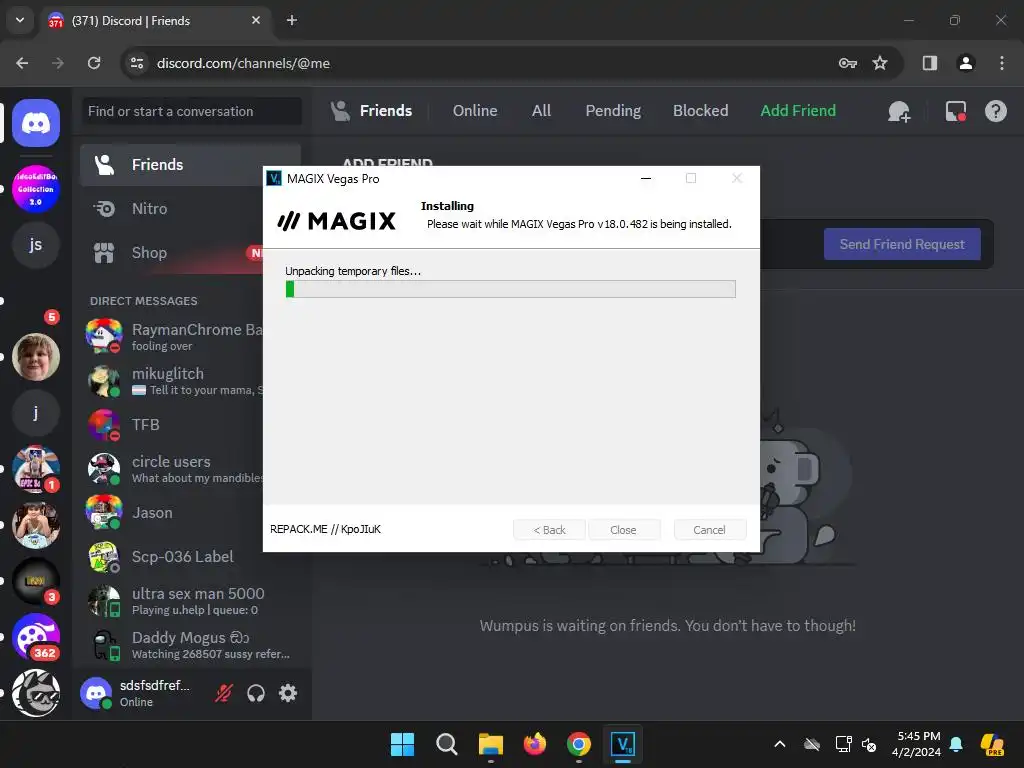Minimize the MAGIX Vegas Pro installer window
Viewport: 1024px width, 768px height.
point(646,178)
